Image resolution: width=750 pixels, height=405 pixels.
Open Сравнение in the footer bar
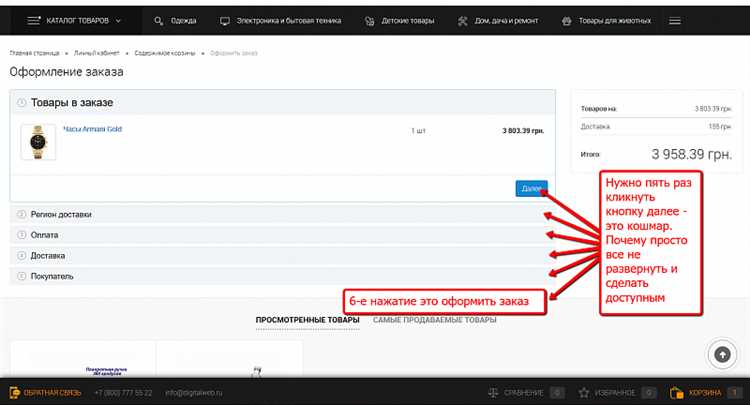click(525, 393)
